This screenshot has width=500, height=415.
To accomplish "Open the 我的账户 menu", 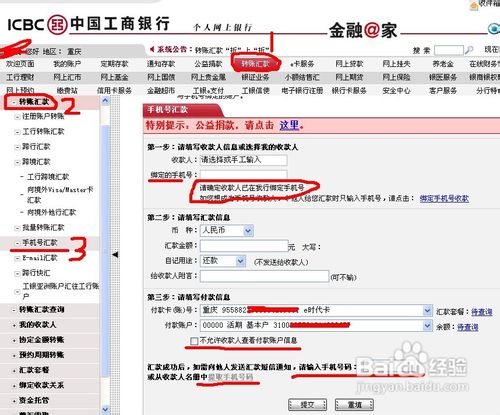I will pyautogui.click(x=67, y=64).
